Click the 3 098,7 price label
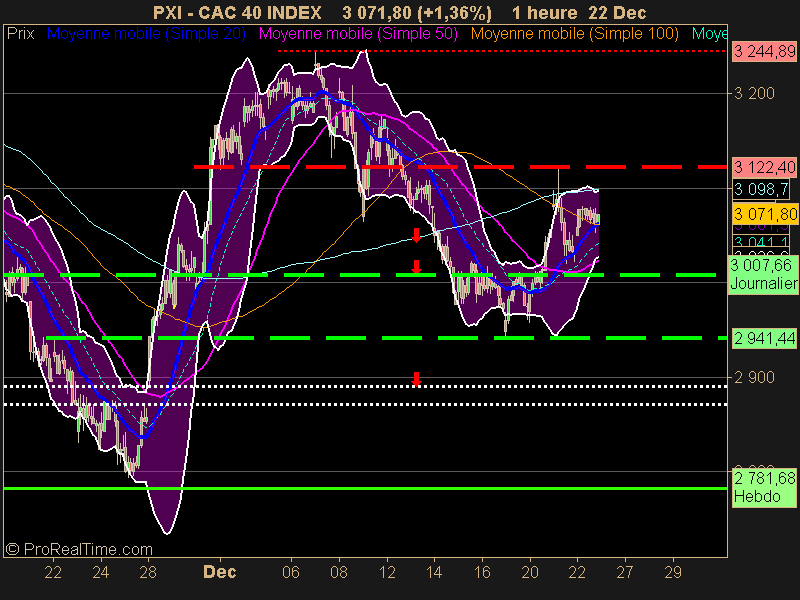 pyautogui.click(x=761, y=189)
